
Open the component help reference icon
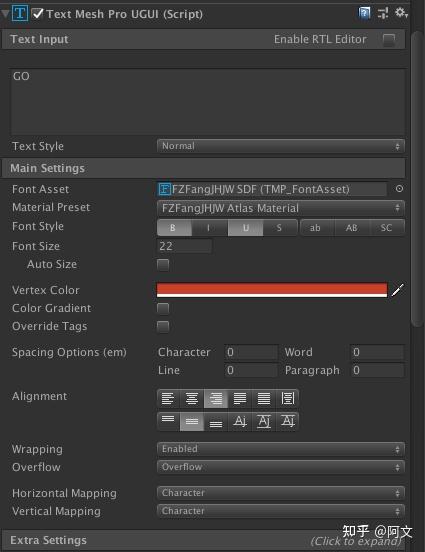364,13
